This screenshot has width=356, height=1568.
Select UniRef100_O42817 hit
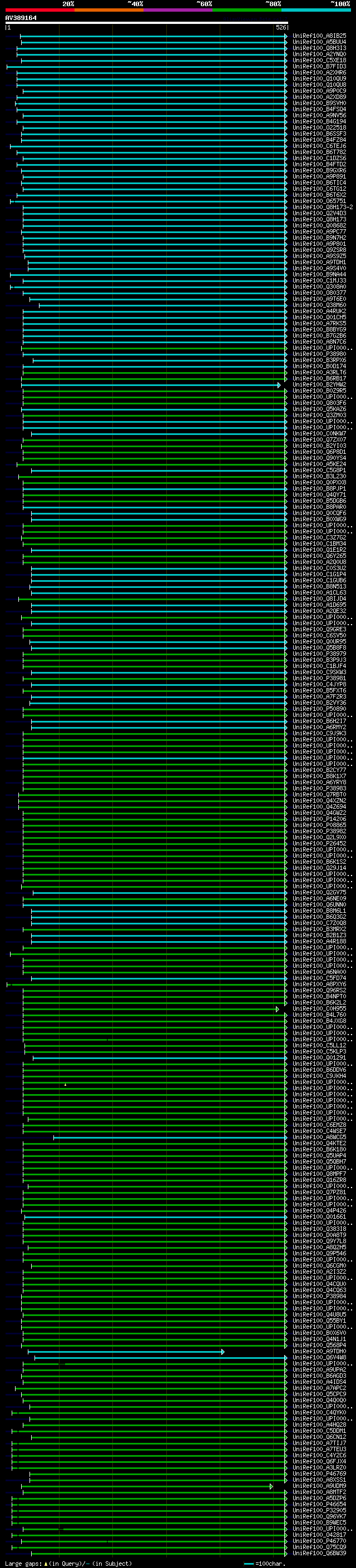click(x=319, y=1535)
